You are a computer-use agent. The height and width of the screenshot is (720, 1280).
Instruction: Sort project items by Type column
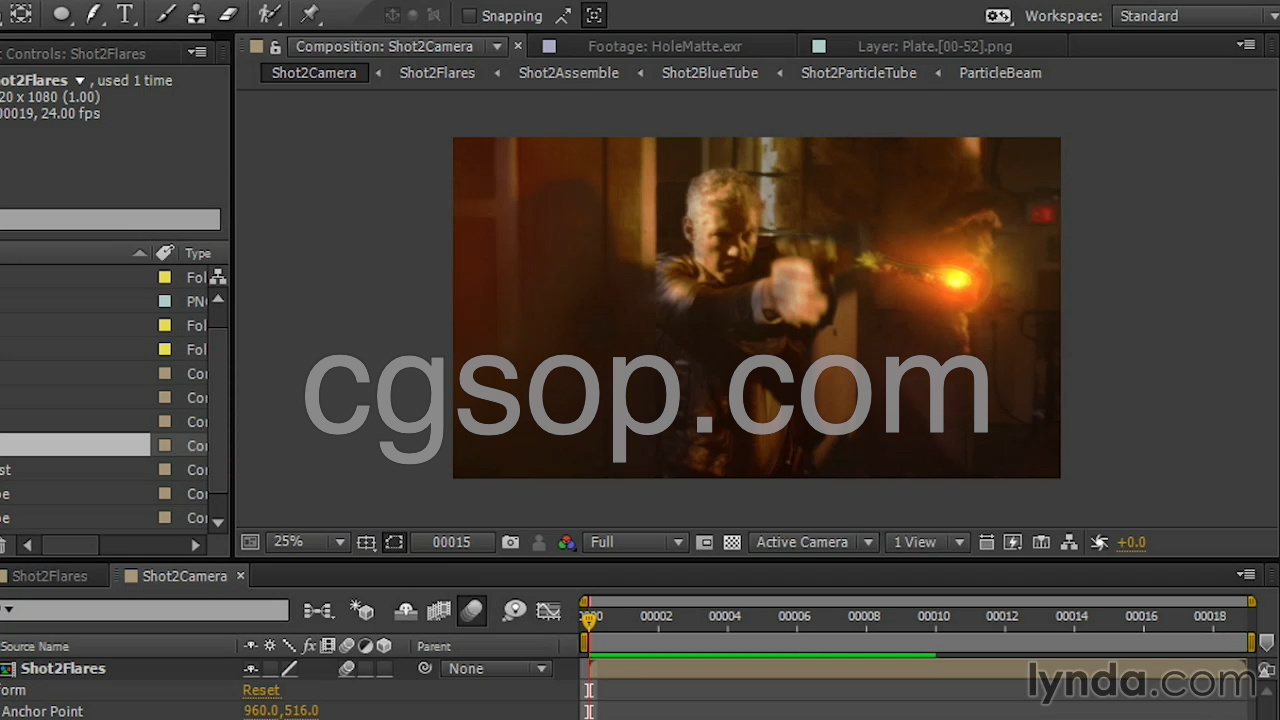click(198, 254)
